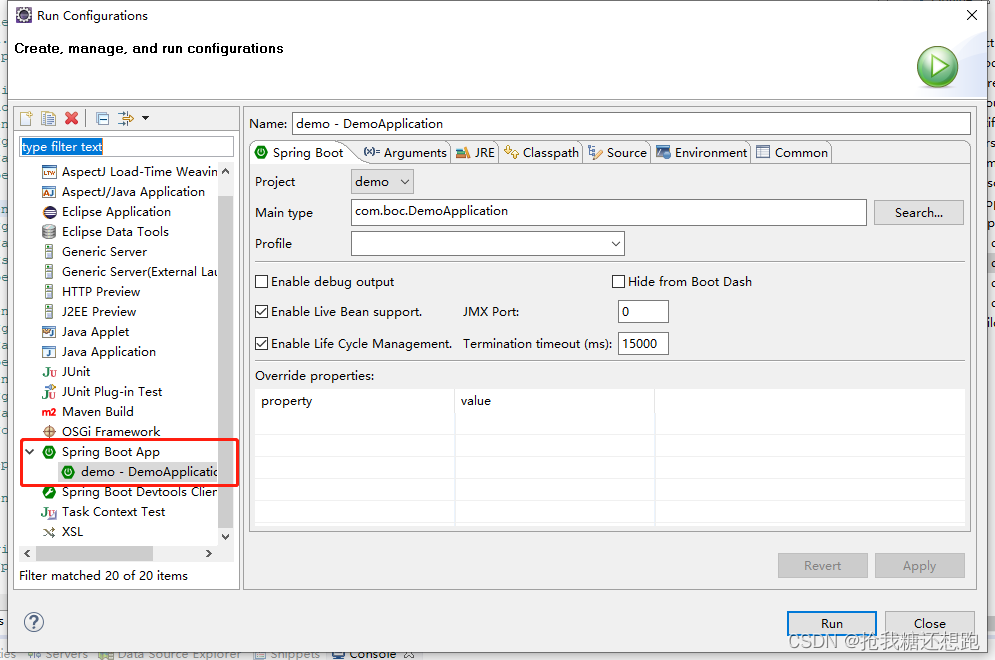
Task: Click the Spring Boot App power icon
Action: (49, 452)
